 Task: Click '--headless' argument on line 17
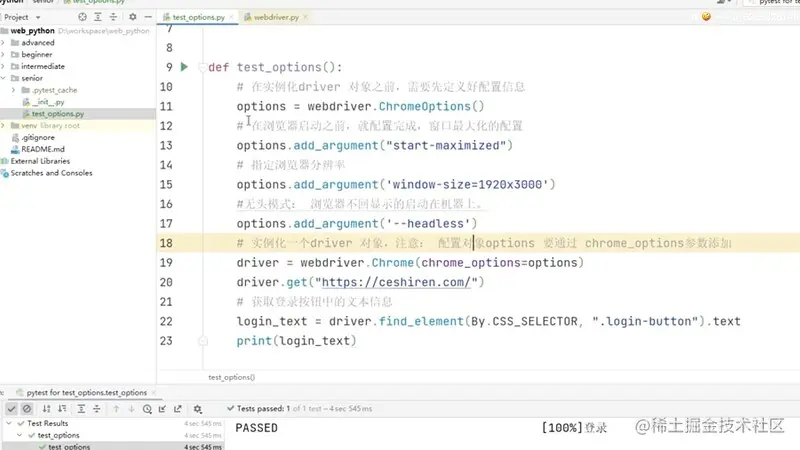coord(428,223)
